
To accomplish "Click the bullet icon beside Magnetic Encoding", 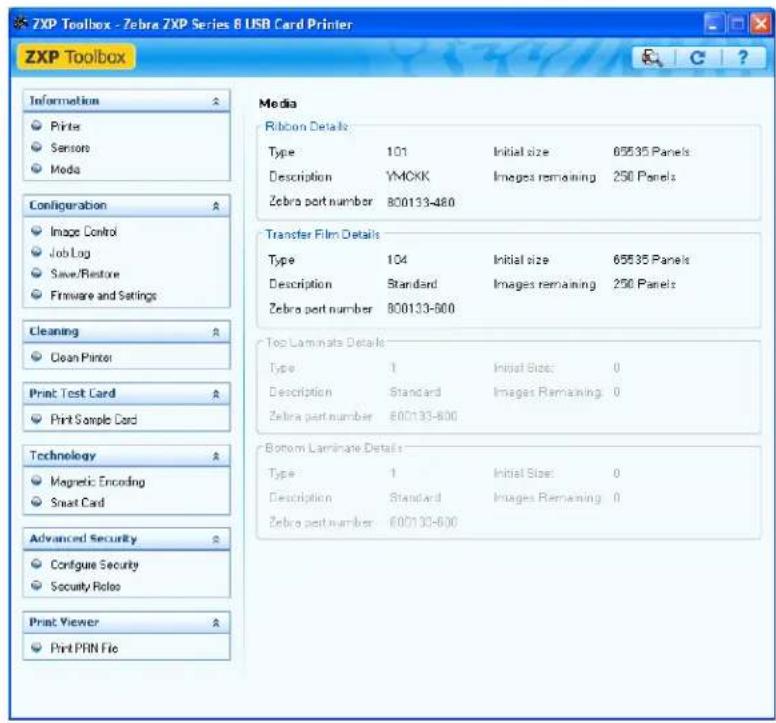I will [37, 481].
